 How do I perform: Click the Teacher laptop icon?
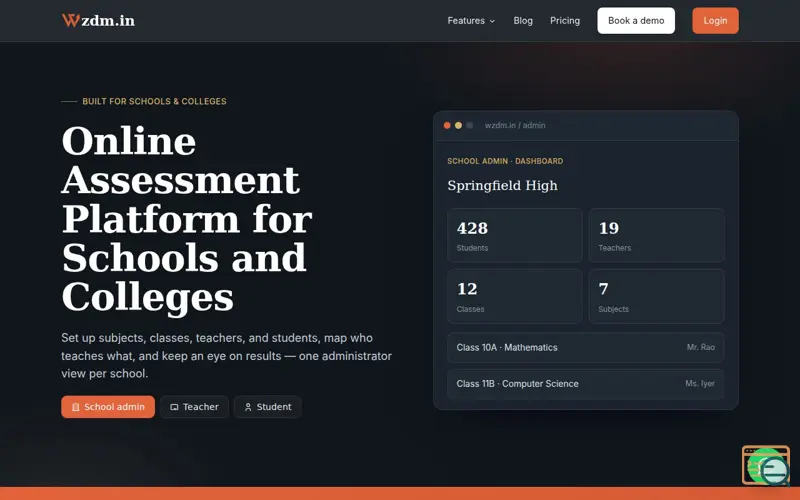[174, 407]
